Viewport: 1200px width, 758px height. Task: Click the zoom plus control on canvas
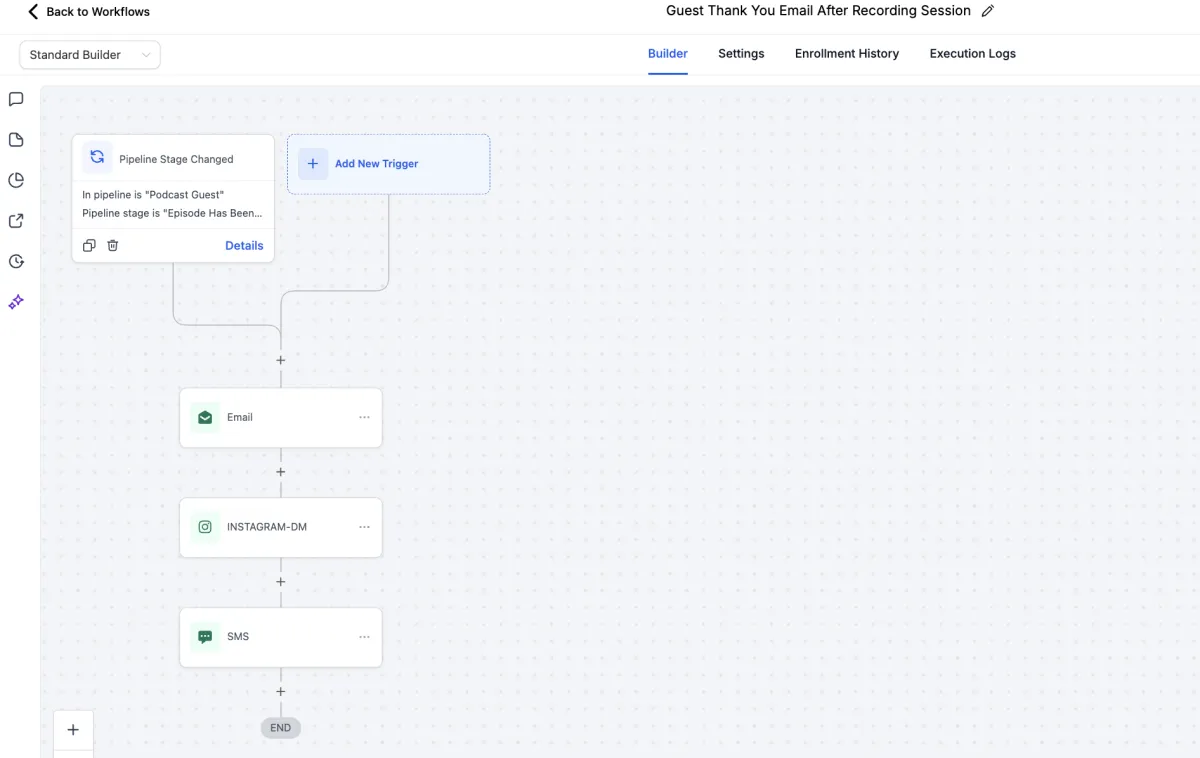(73, 730)
